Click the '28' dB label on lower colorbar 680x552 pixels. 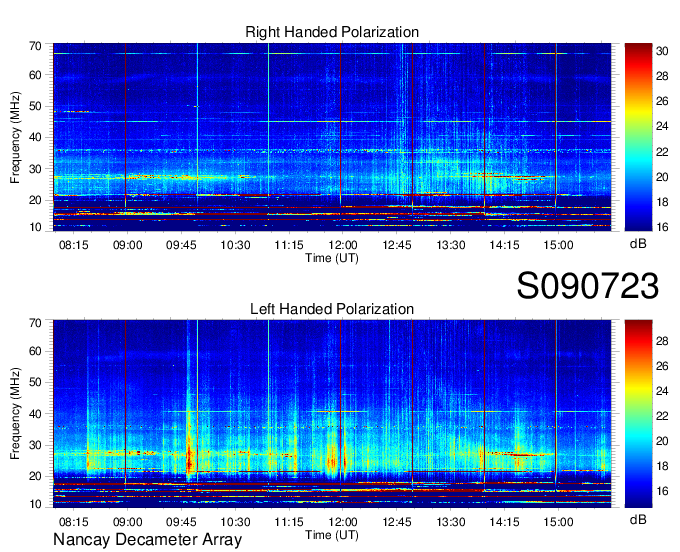click(662, 341)
